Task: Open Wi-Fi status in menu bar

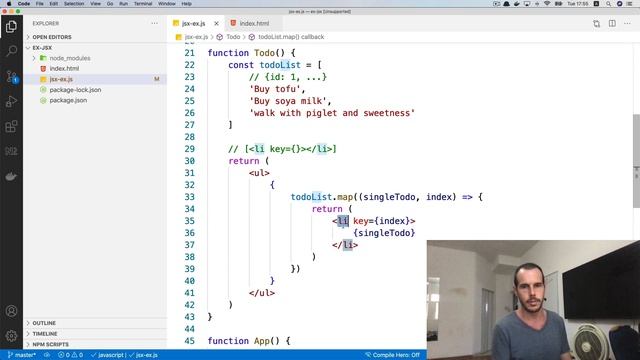Action: [x=547, y=4]
